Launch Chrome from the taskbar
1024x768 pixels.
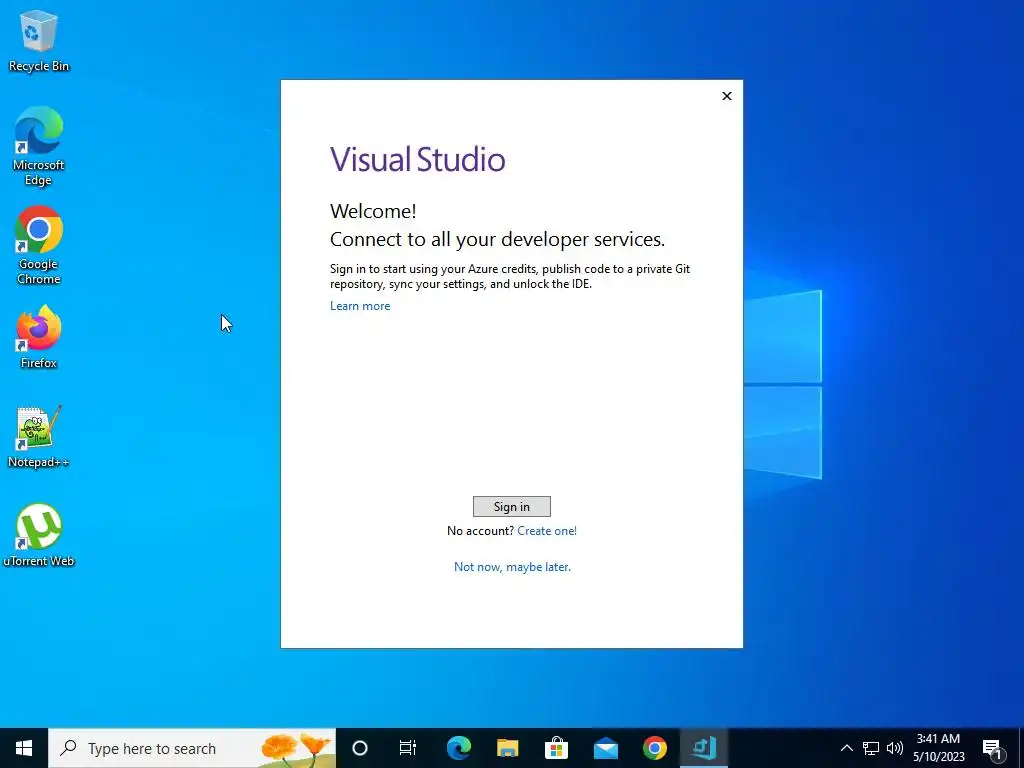tap(654, 748)
